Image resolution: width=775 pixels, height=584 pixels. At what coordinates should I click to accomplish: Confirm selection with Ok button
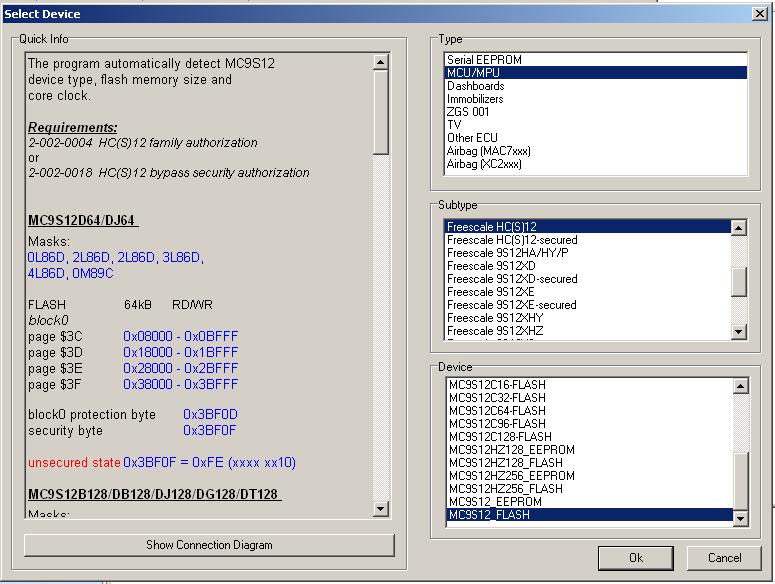point(636,558)
